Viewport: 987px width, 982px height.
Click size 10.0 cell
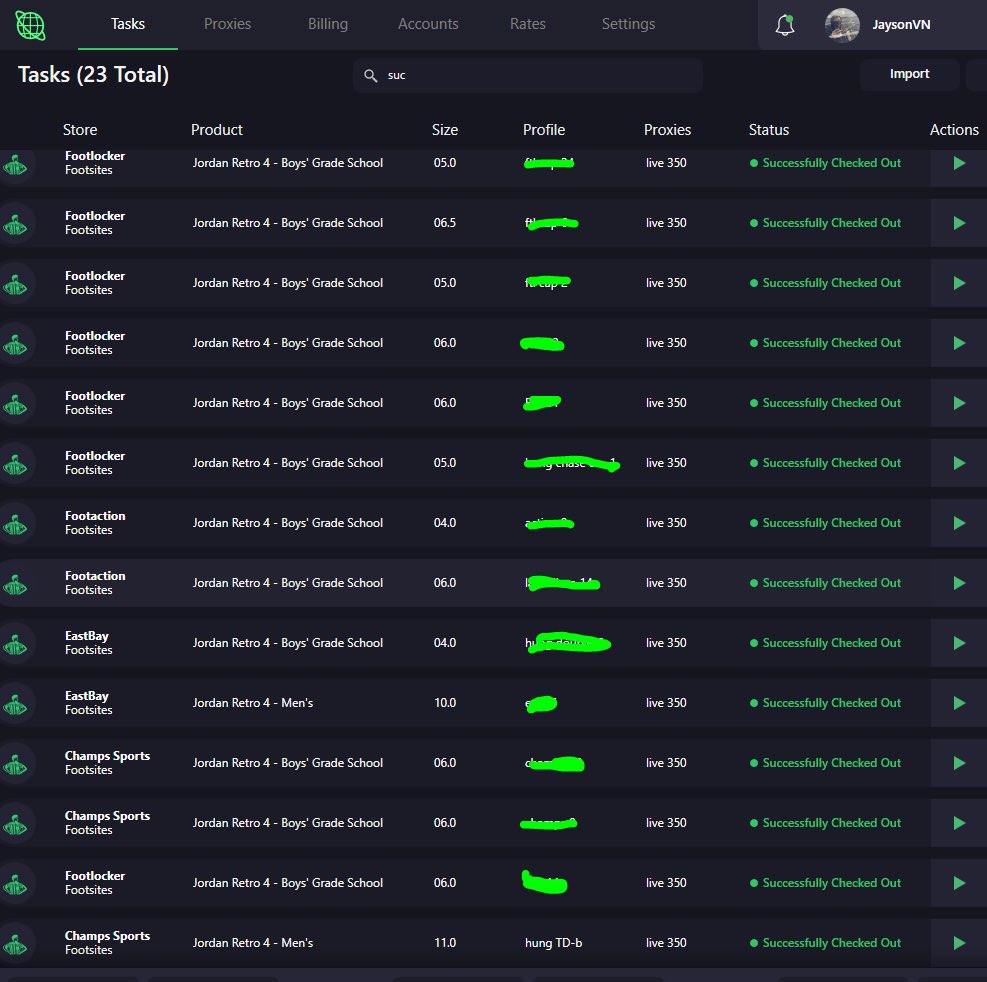tap(445, 703)
